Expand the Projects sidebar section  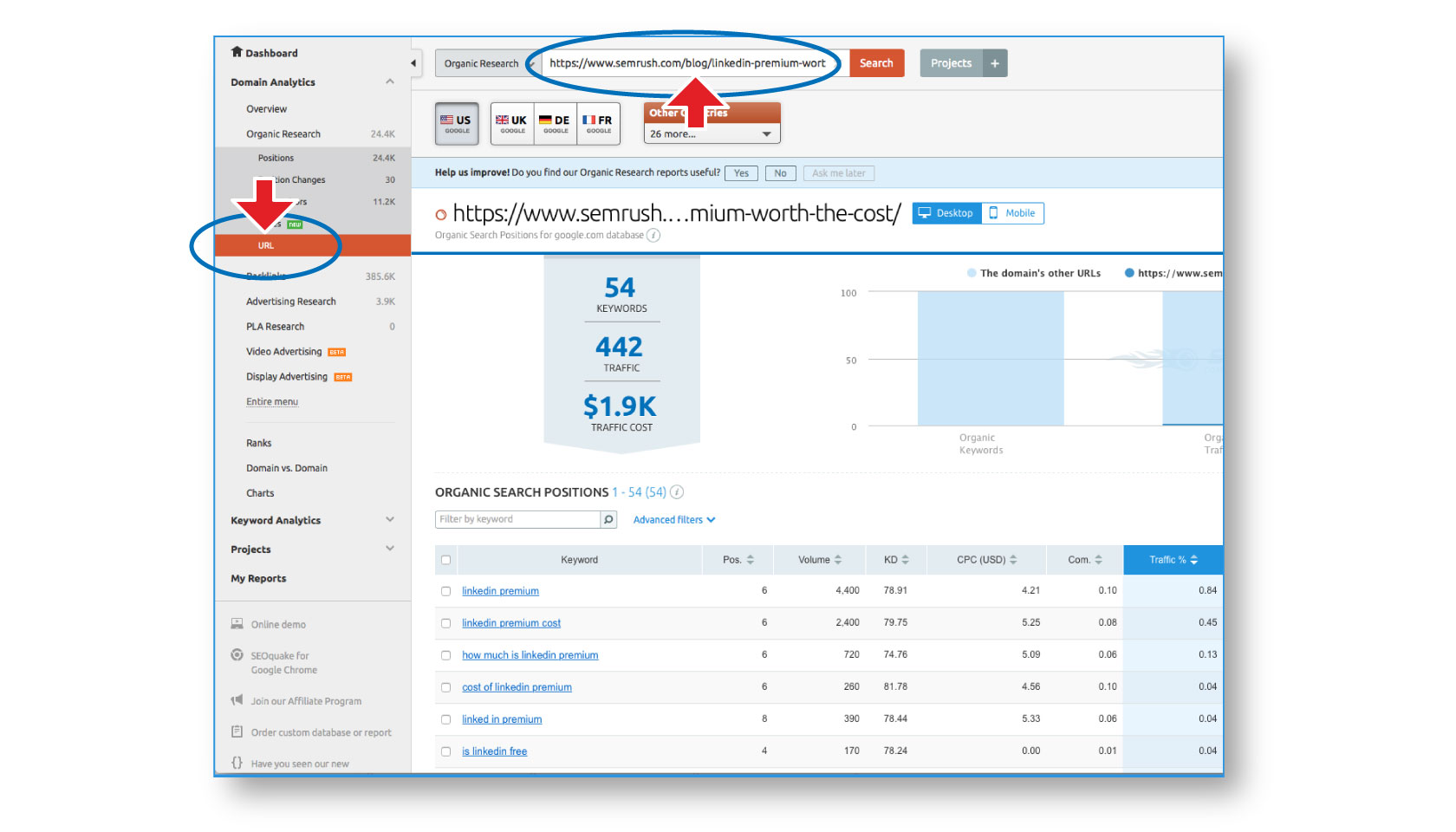[390, 549]
